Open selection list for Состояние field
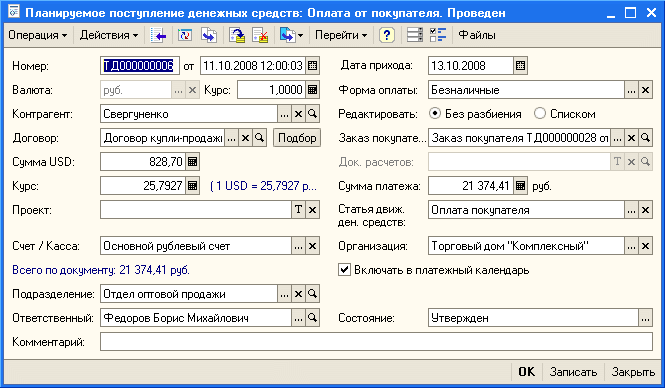The width and height of the screenshot is (665, 388). tap(645, 318)
